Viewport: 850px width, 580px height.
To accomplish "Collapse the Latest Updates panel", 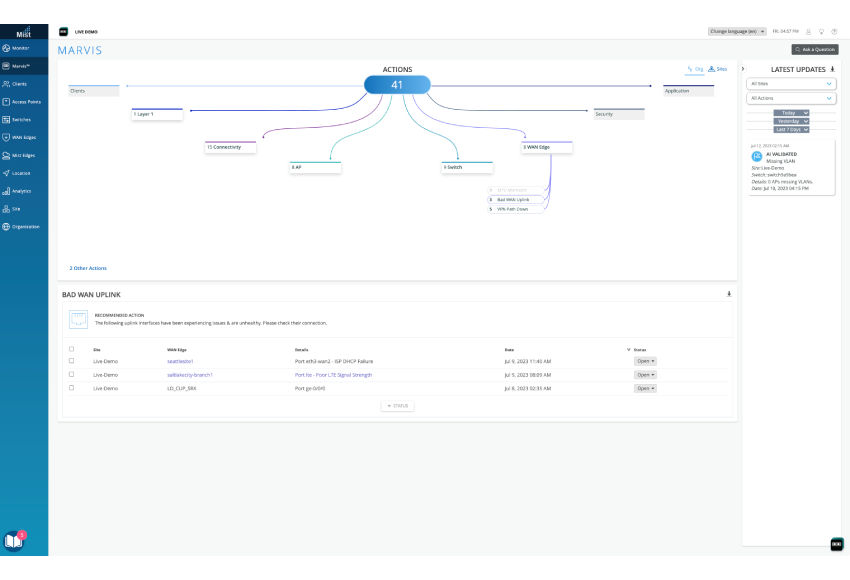I will 743,69.
